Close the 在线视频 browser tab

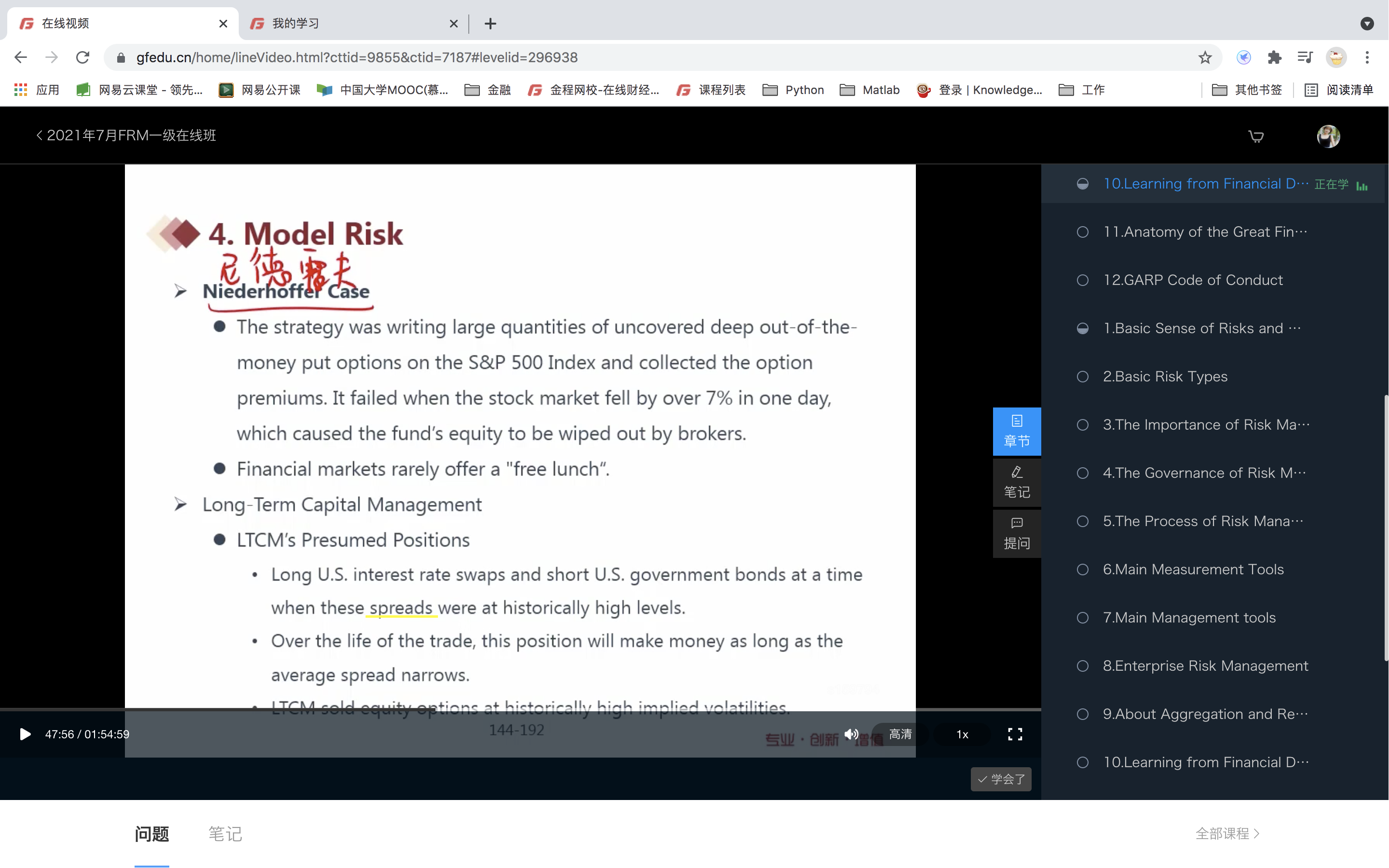[x=223, y=24]
